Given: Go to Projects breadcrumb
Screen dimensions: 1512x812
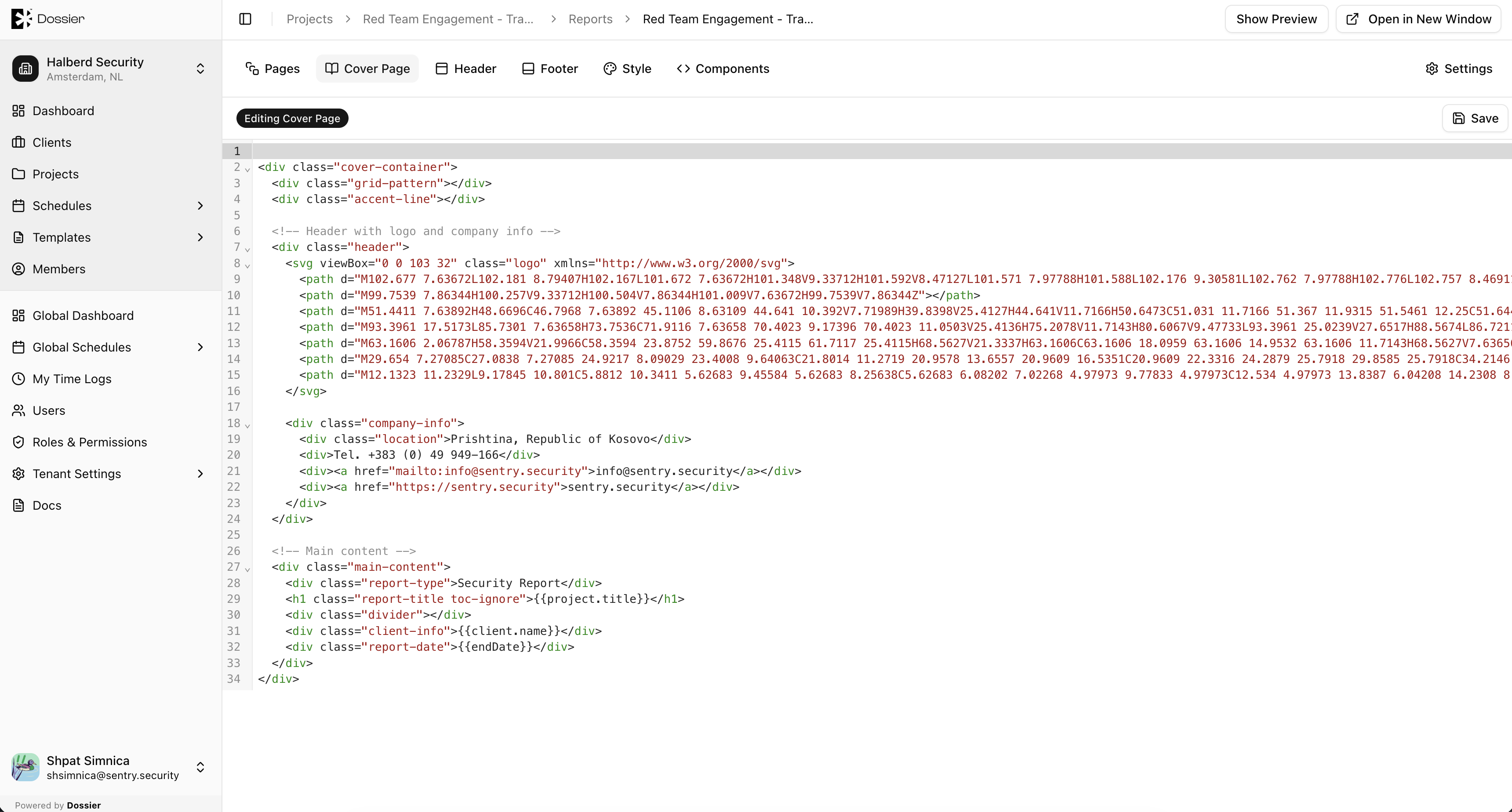Looking at the screenshot, I should (309, 19).
